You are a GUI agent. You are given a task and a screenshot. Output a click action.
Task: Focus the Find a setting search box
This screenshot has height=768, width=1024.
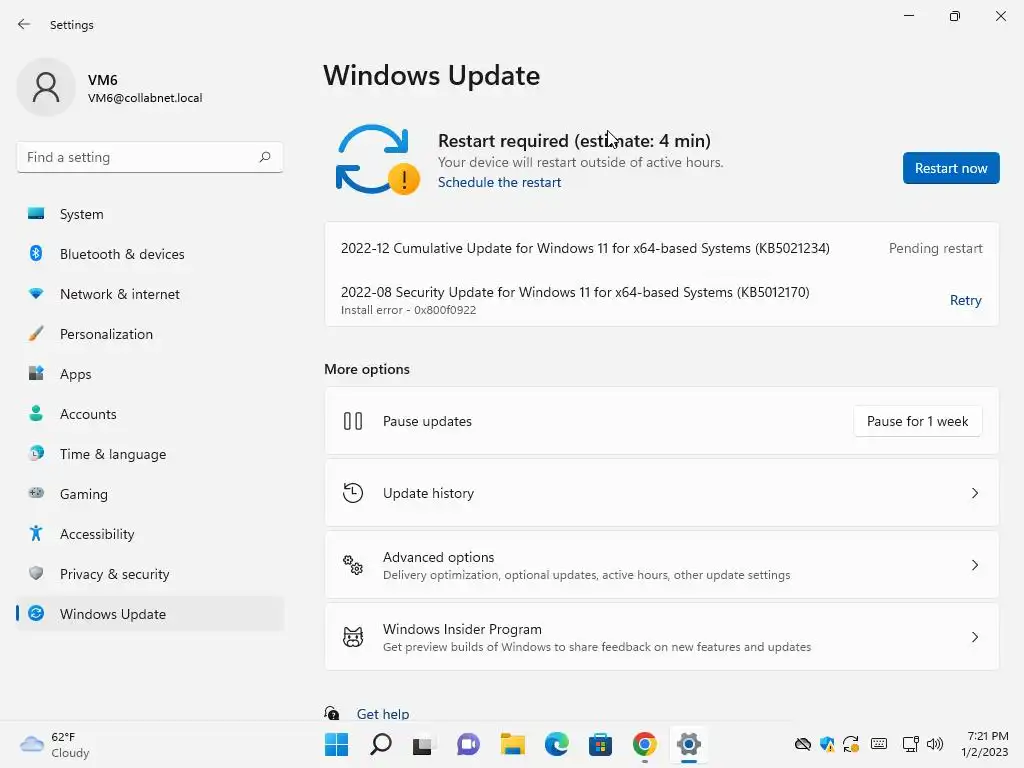[150, 157]
